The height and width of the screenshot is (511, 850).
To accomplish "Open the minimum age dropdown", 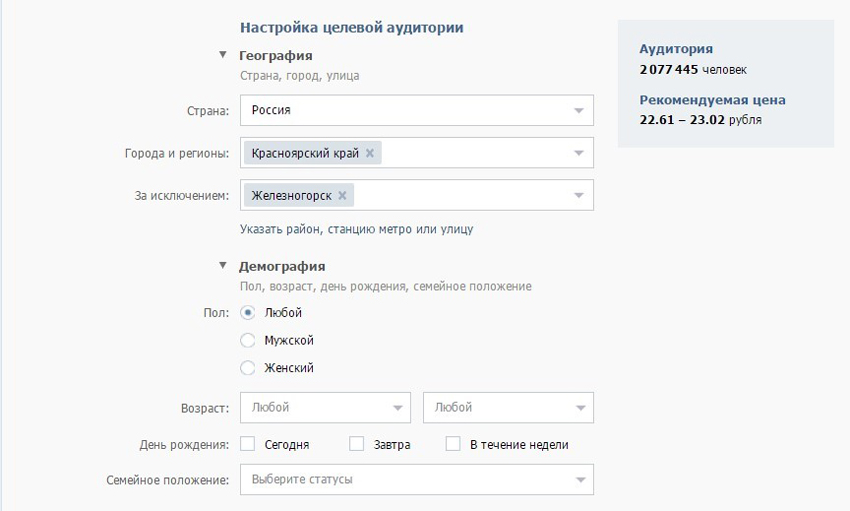I will click(325, 407).
